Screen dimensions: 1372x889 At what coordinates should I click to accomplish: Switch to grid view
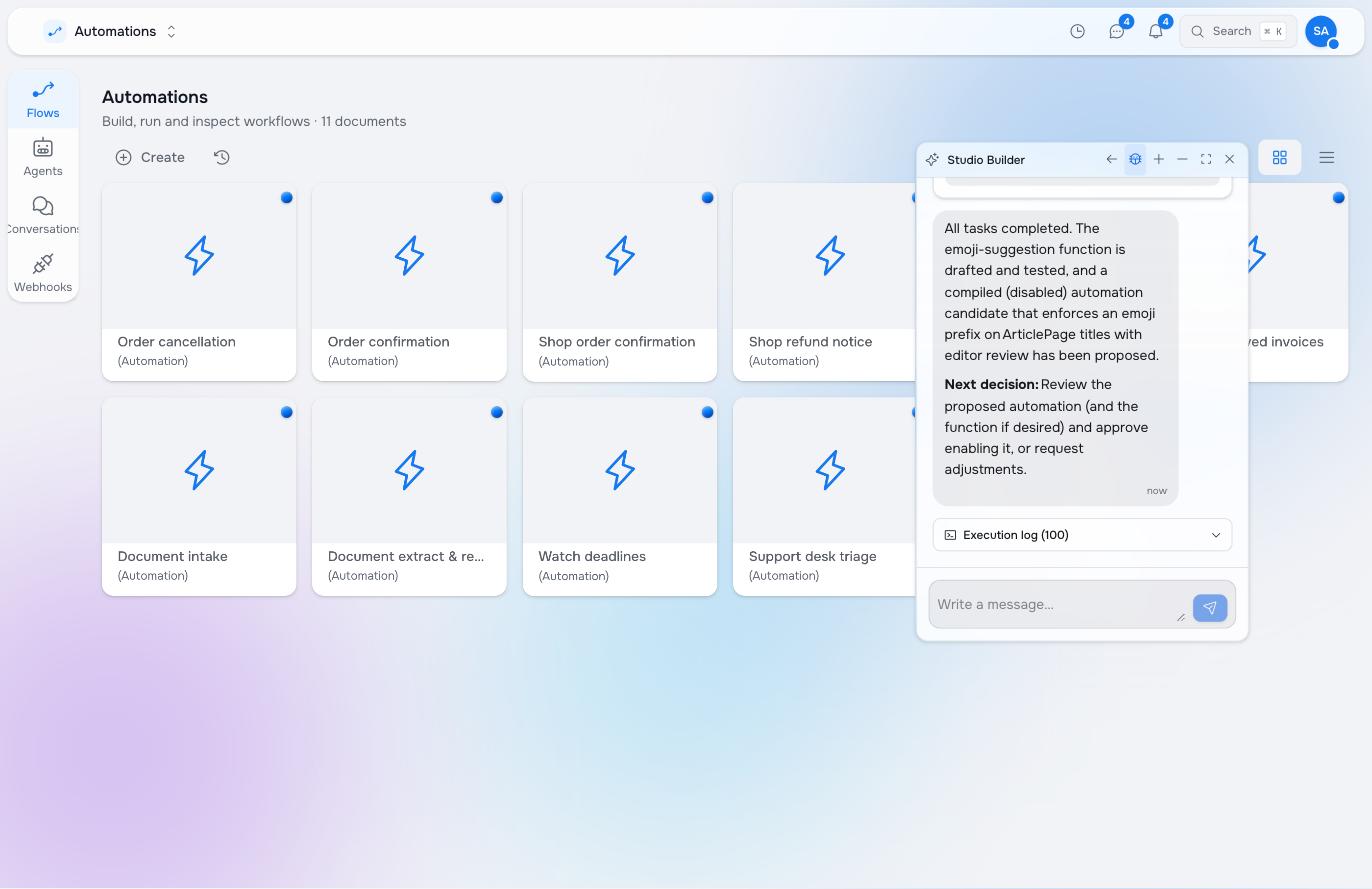pyautogui.click(x=1279, y=157)
